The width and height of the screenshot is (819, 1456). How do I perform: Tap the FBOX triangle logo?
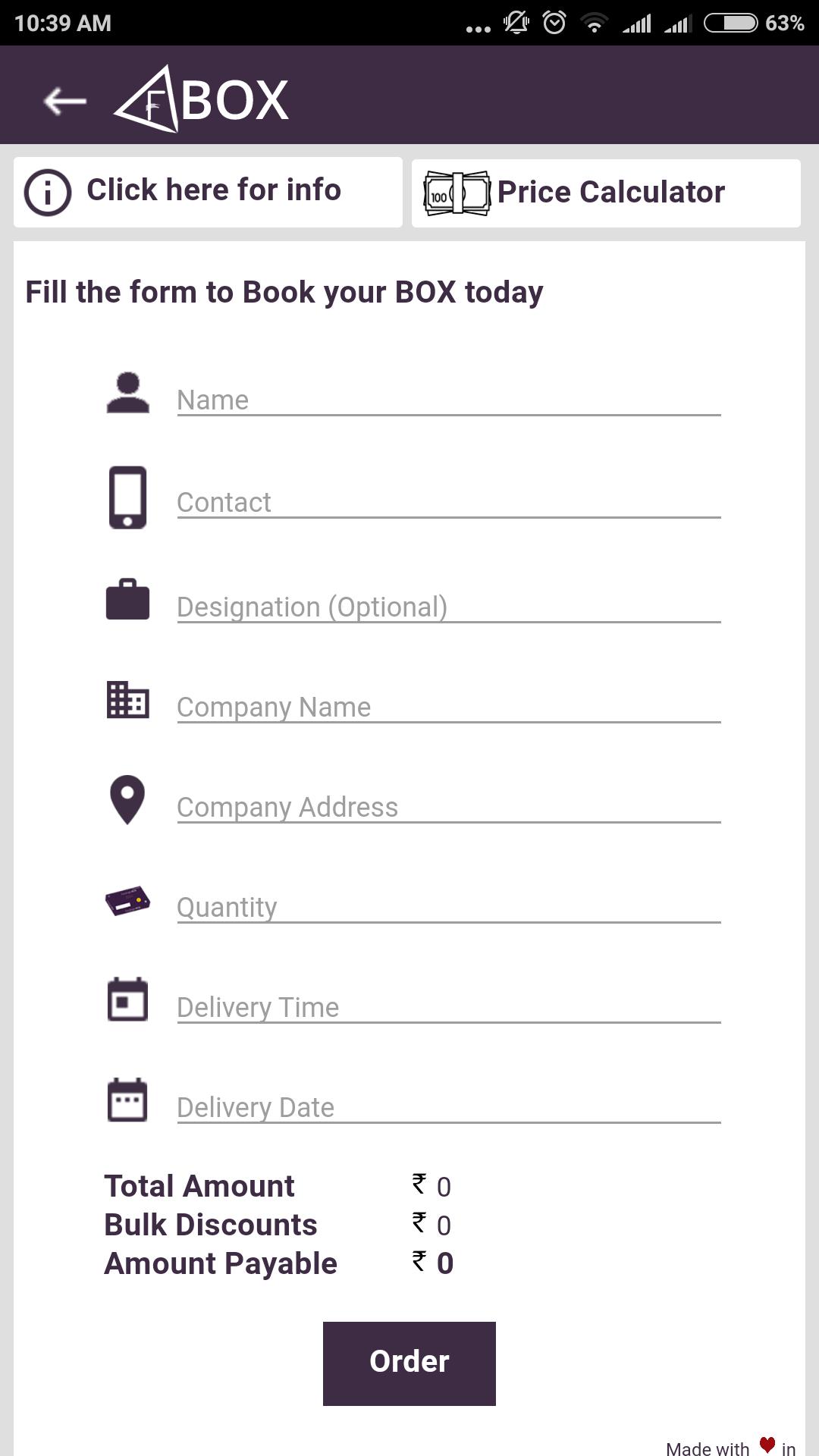[x=149, y=100]
